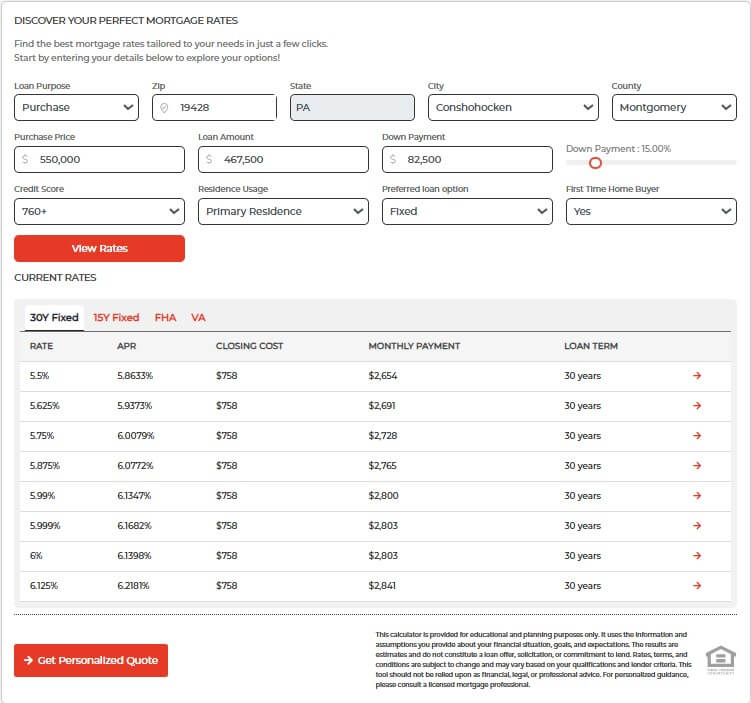Image resolution: width=751 pixels, height=703 pixels.
Task: Click the arrow for the 5.99% rate row
Action: tap(697, 496)
